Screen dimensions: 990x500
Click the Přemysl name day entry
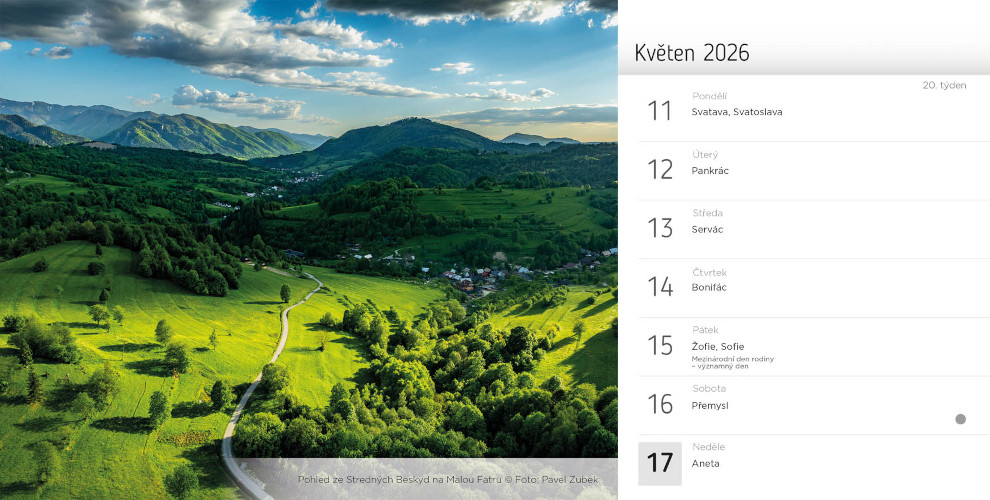pyautogui.click(x=710, y=405)
